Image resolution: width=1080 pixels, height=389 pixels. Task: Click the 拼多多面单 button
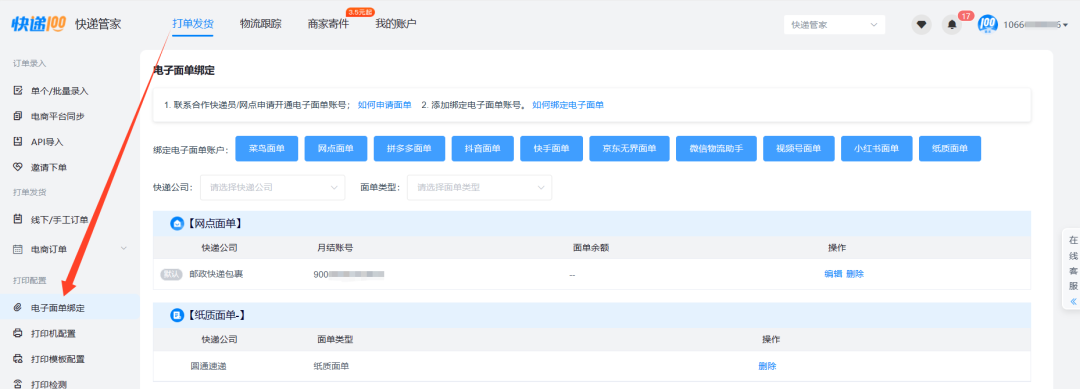[x=409, y=149]
